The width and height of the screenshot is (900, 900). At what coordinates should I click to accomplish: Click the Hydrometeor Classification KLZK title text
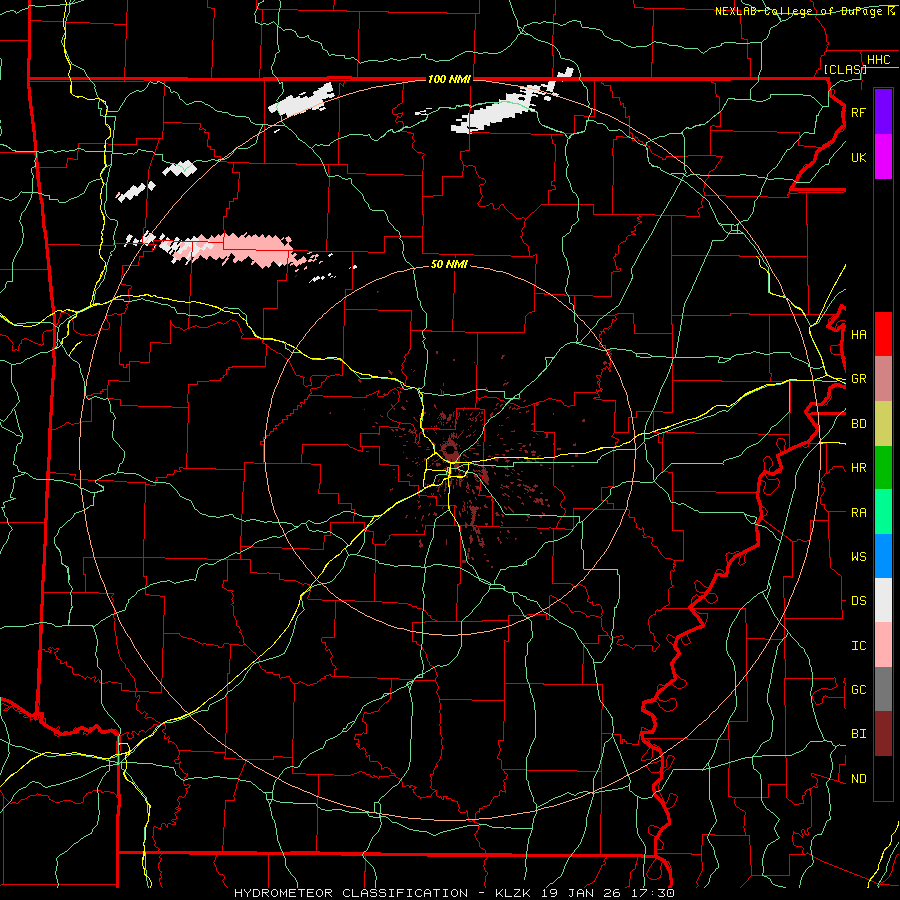[454, 893]
